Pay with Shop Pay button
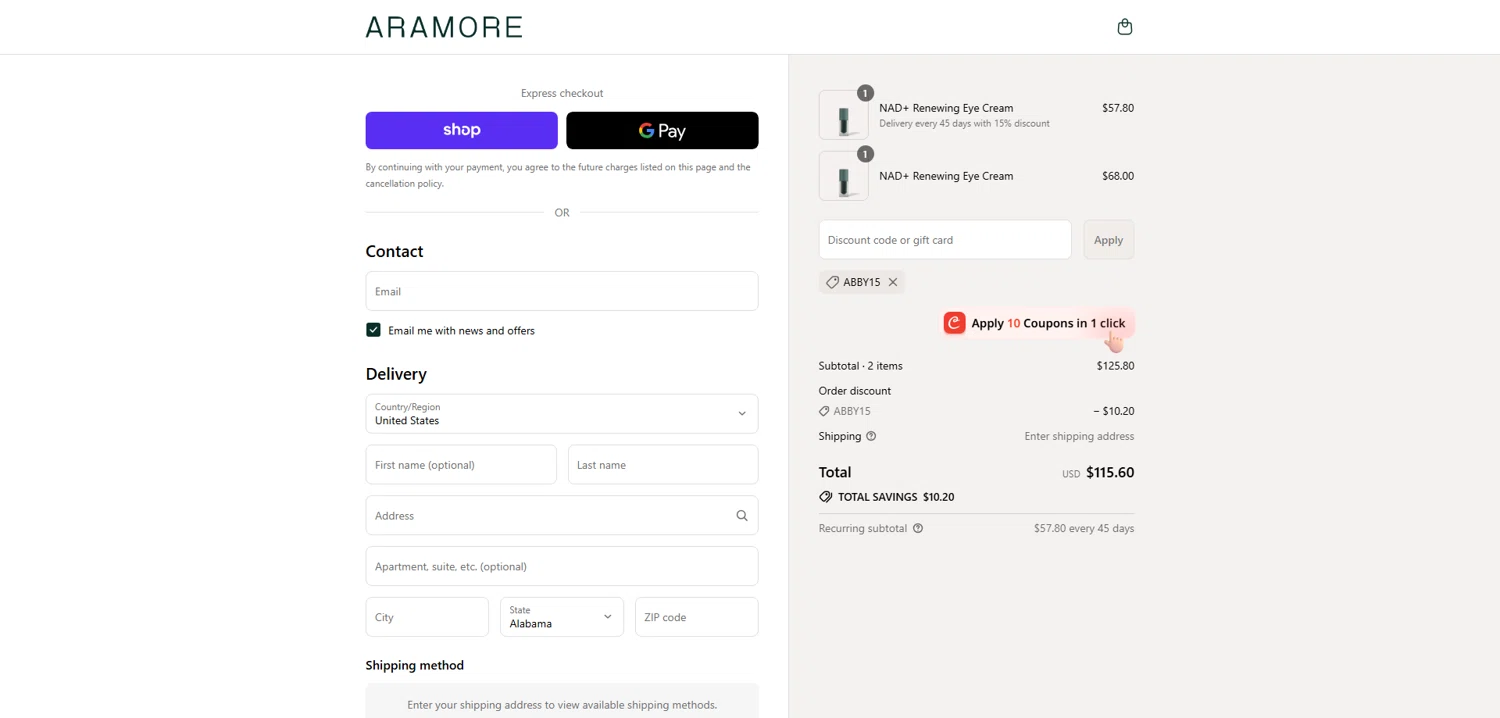This screenshot has width=1500, height=718. 461,130
